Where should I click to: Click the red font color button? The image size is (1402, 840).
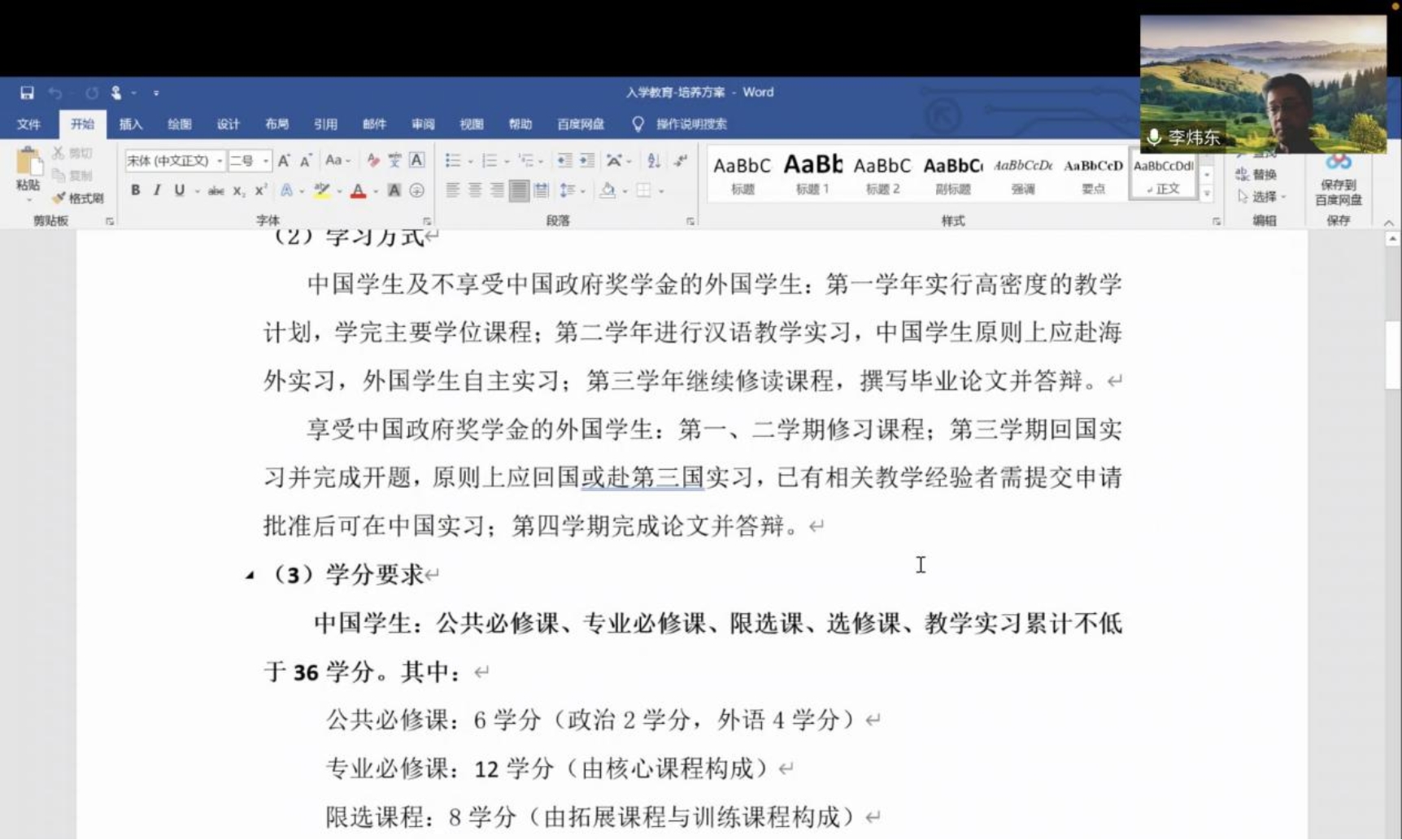(x=358, y=191)
